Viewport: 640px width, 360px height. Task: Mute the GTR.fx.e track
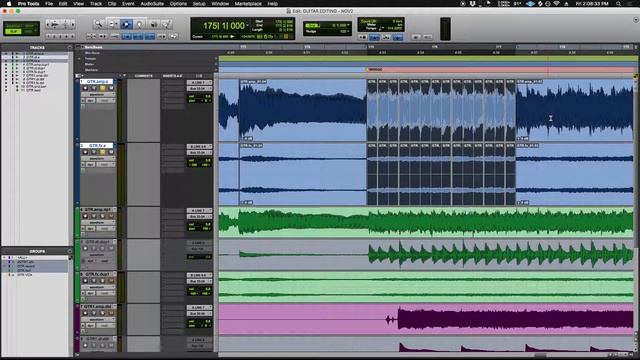pyautogui.click(x=111, y=152)
